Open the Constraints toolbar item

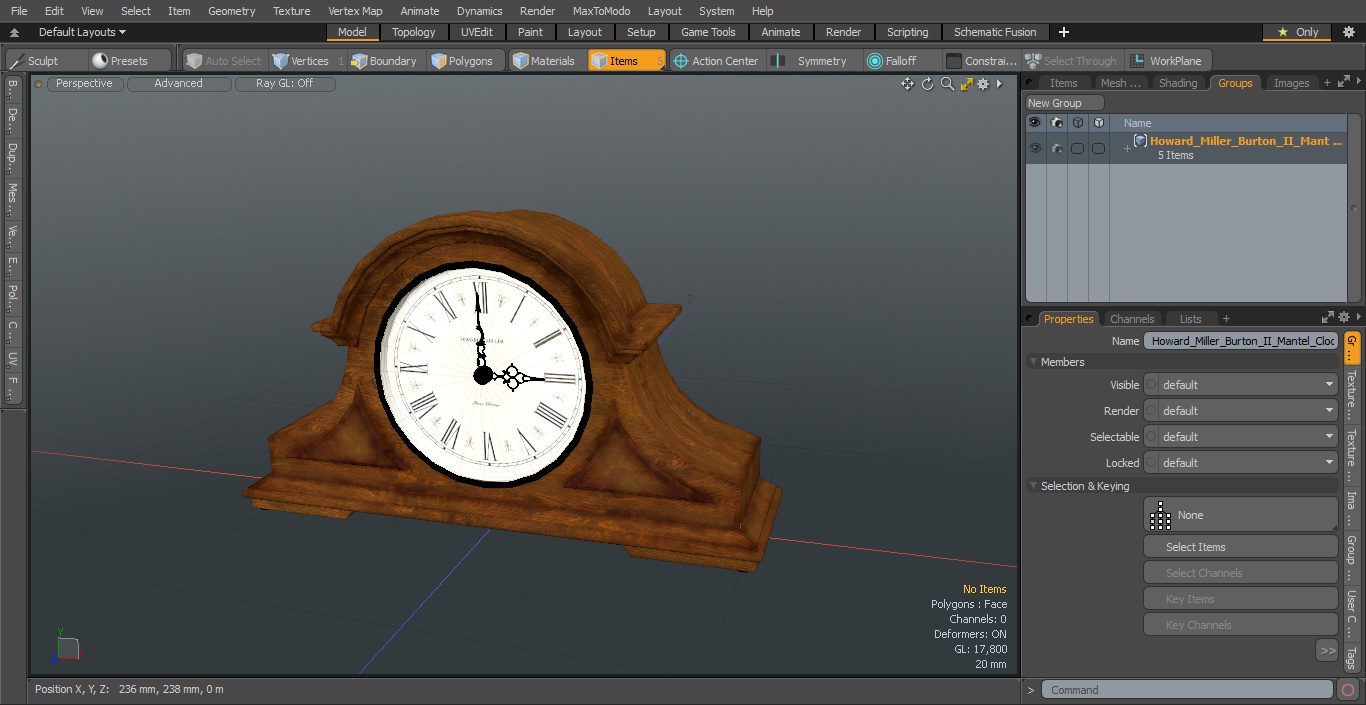pos(982,61)
